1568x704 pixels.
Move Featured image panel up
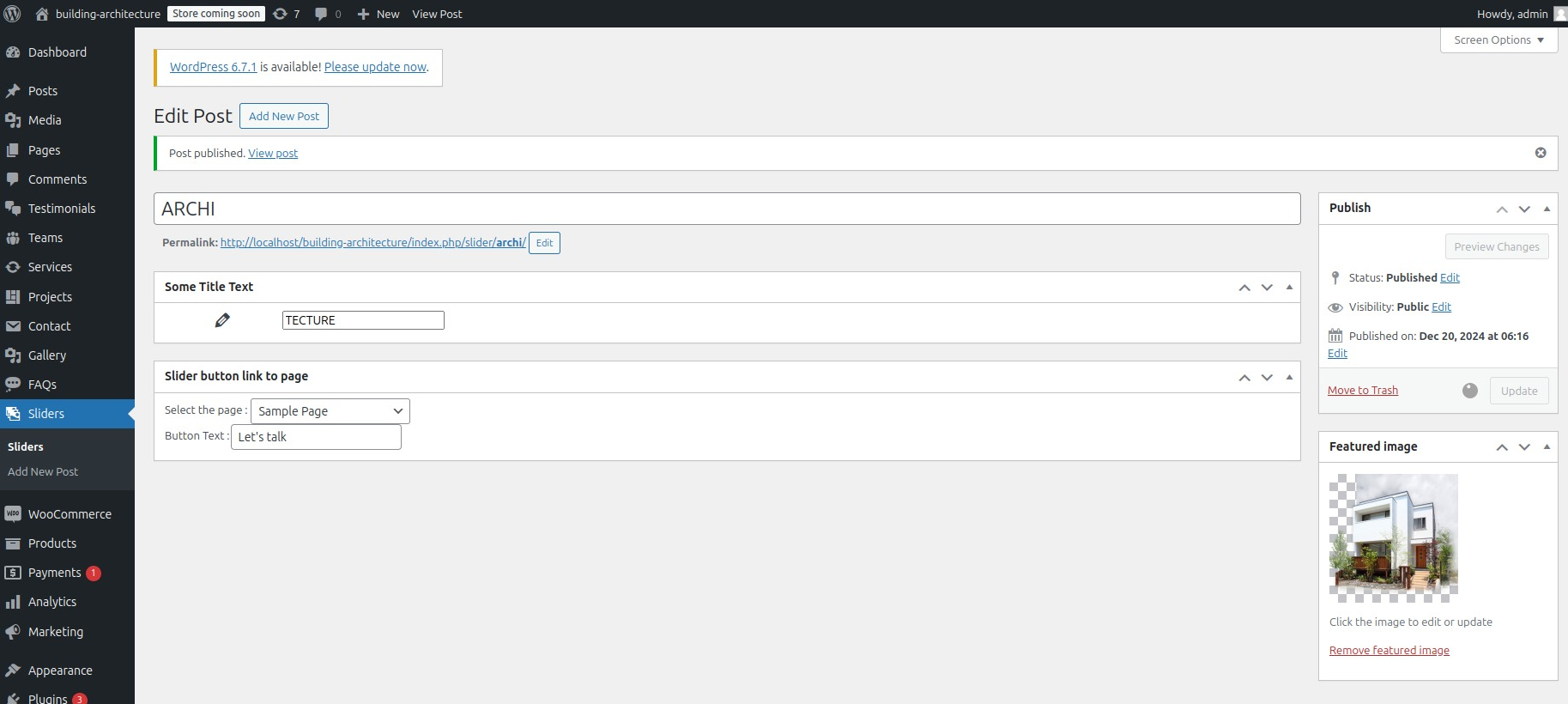tap(1502, 446)
